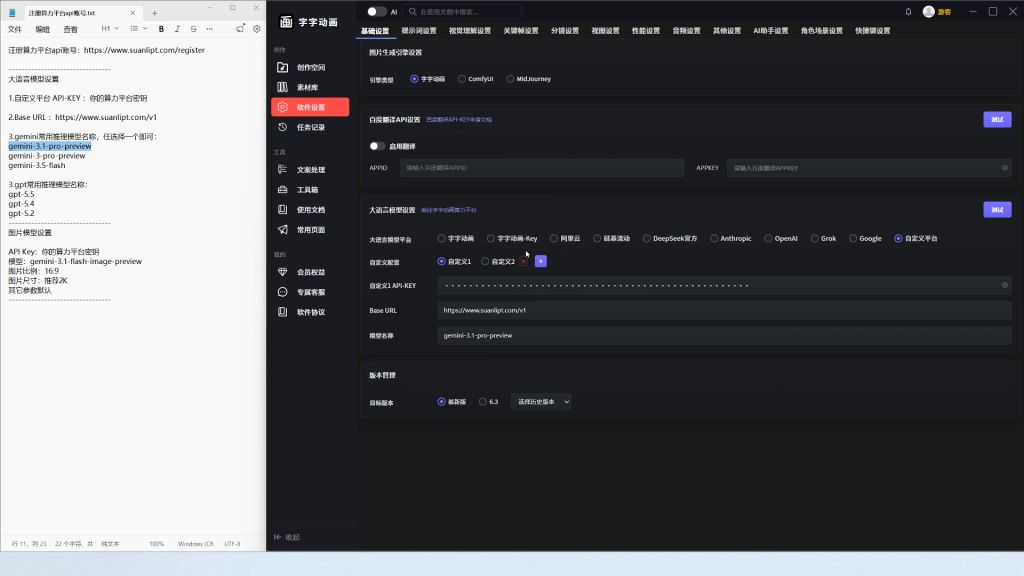1024x576 pixels.
Task: Open 常用页面 in the sidebar
Action: tap(310, 230)
